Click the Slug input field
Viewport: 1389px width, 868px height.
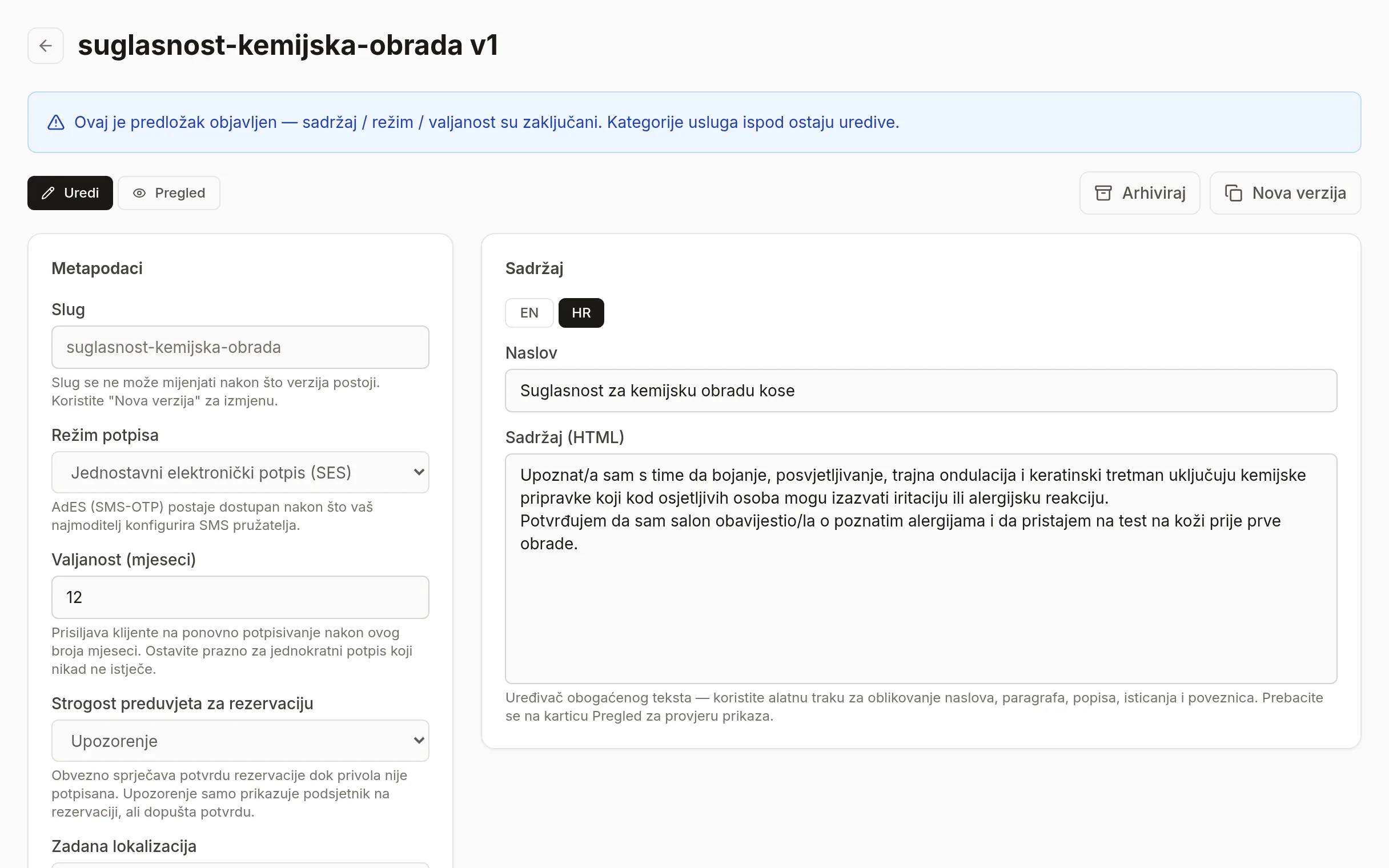click(240, 347)
